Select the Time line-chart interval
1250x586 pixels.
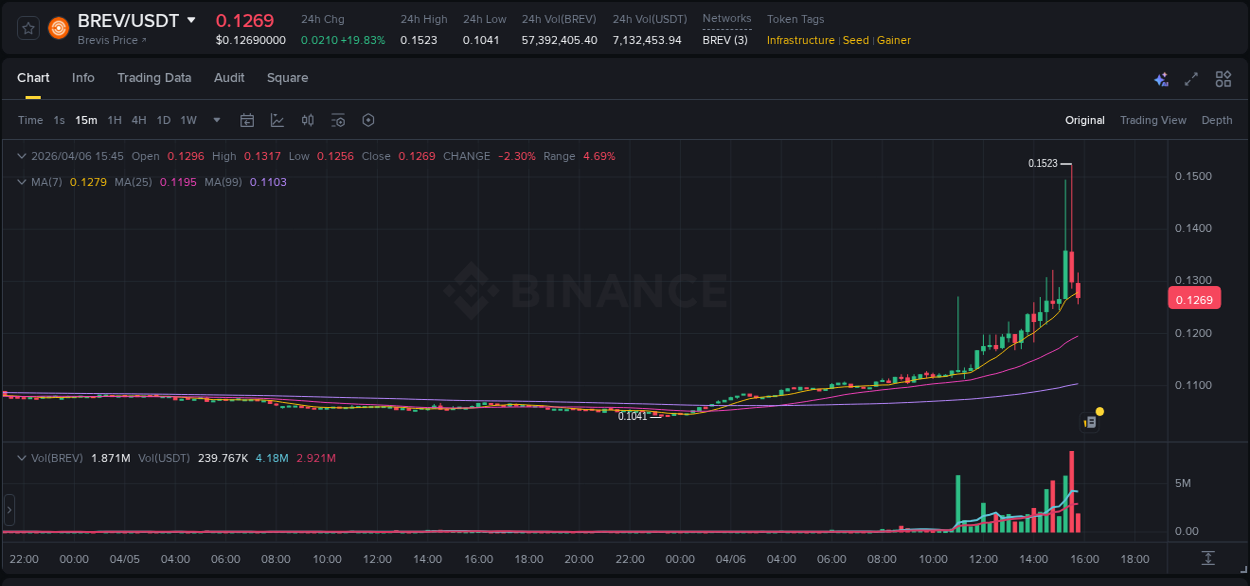pos(30,120)
